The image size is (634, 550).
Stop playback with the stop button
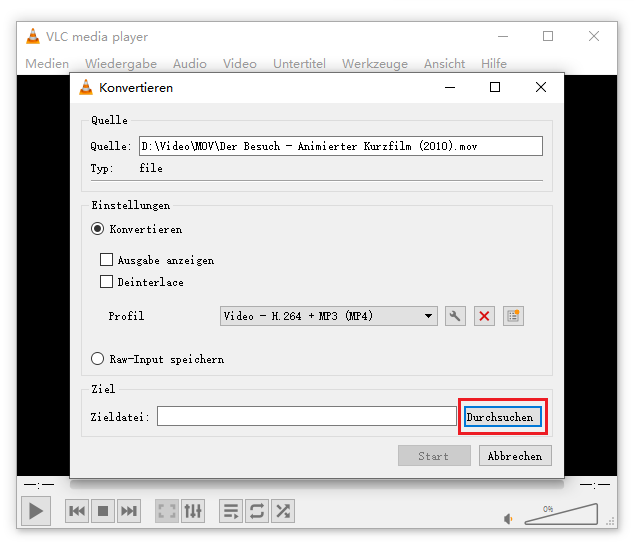103,511
